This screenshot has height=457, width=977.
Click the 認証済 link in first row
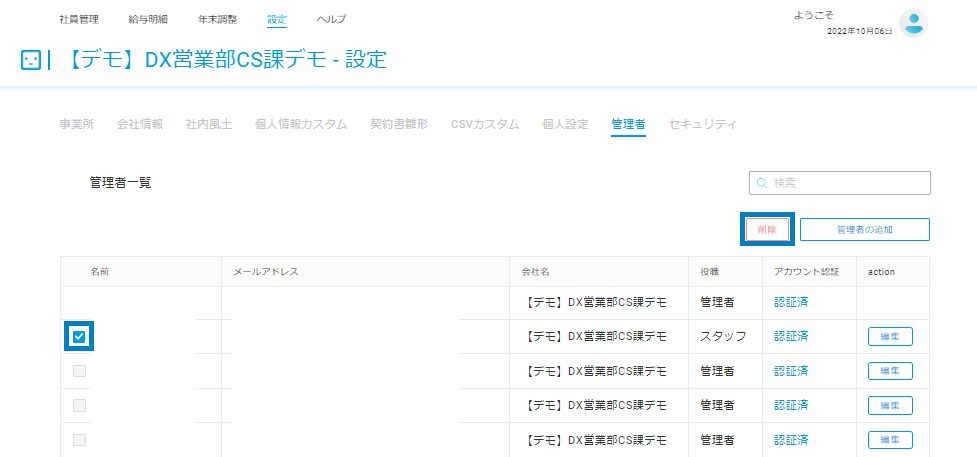pyautogui.click(x=791, y=303)
